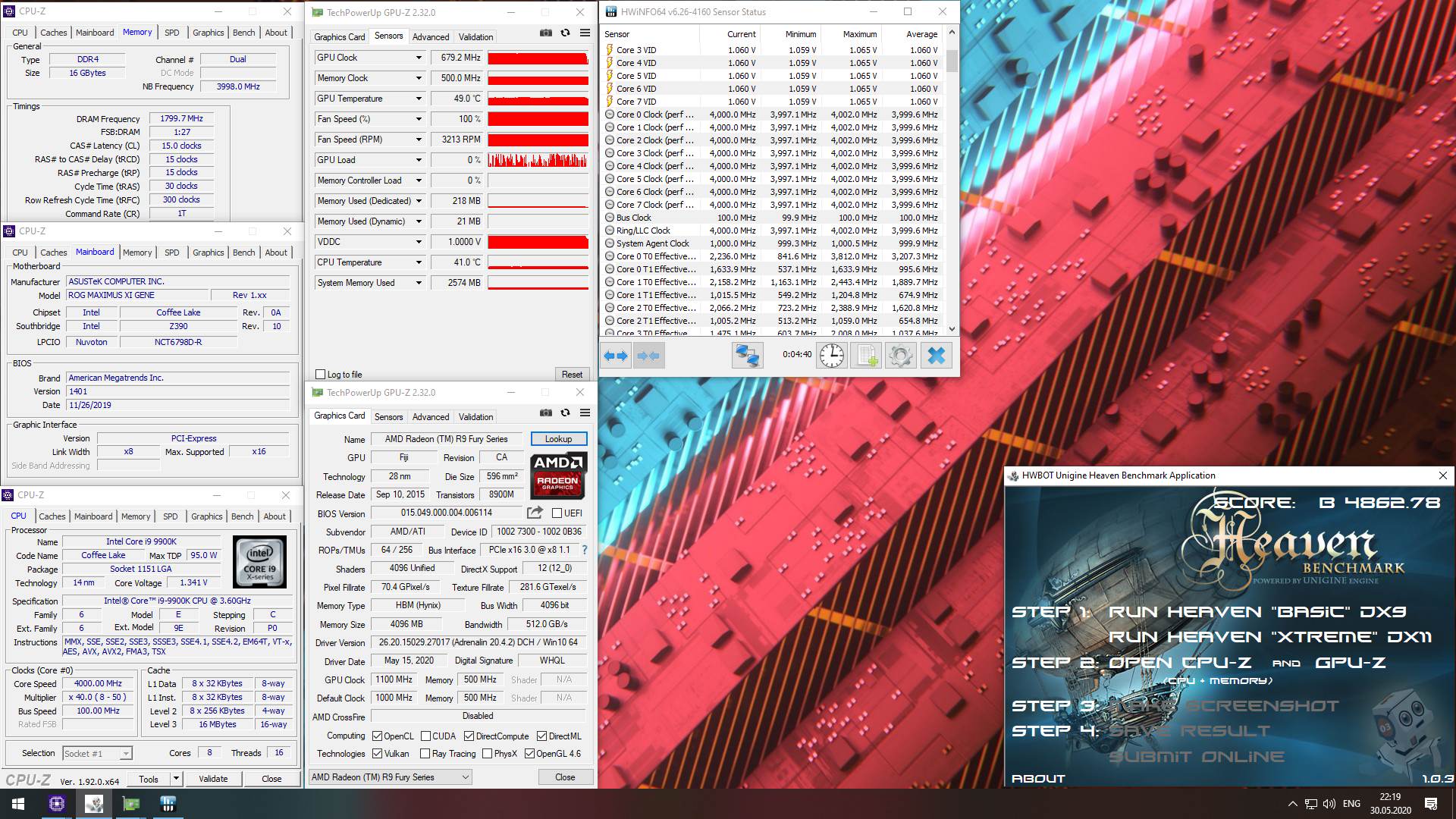Image resolution: width=1456 pixels, height=819 pixels.
Task: Click the GPU-Z sensors screenshot camera icon
Action: point(546,33)
